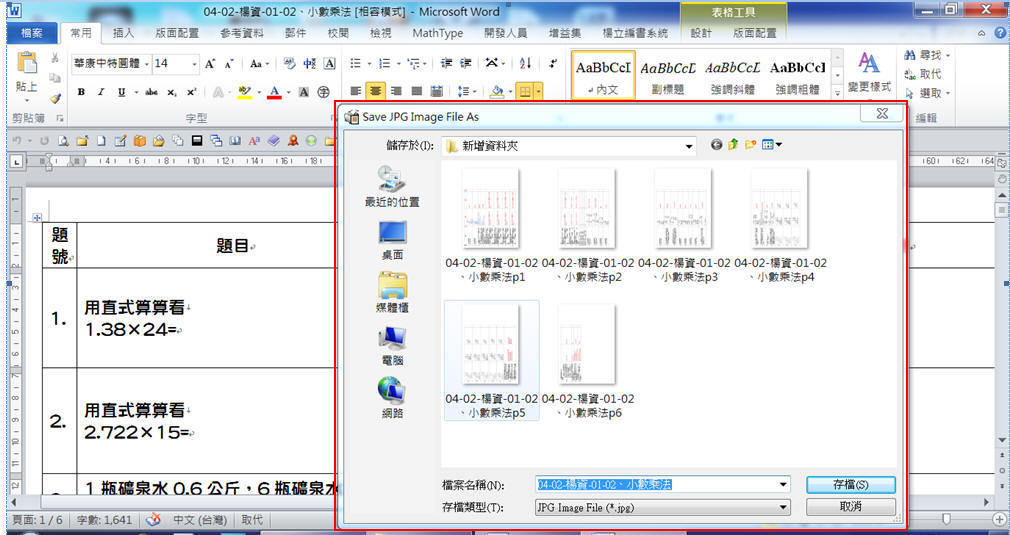Click the Bold formatting icon
Image resolution: width=1010 pixels, height=535 pixels.
coord(81,91)
